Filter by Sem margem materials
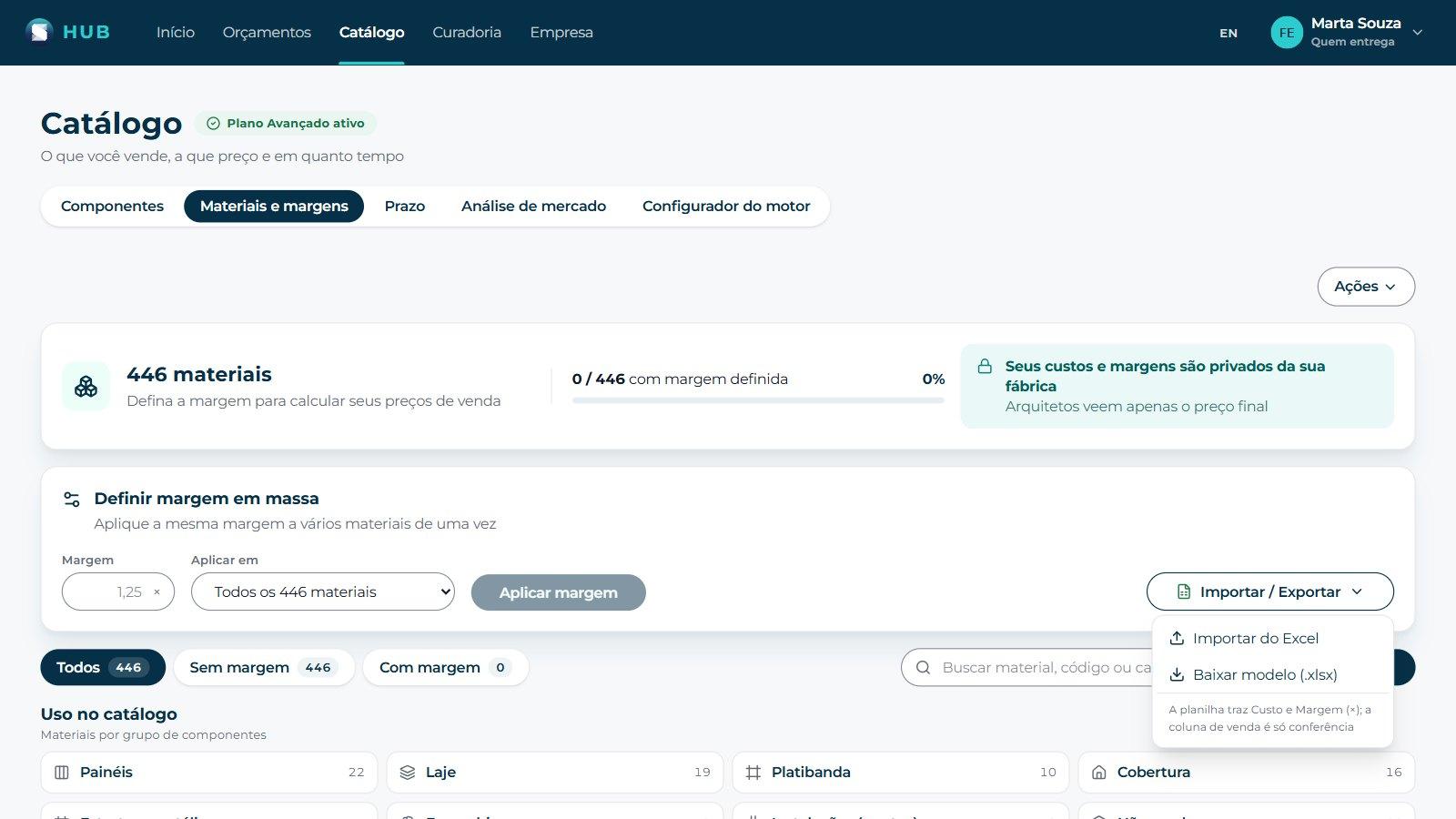Screen dimensions: 1456x819 pos(263,667)
